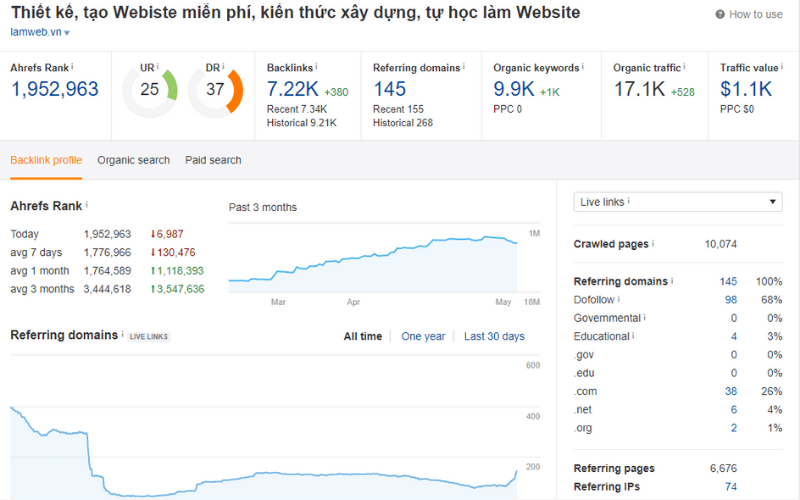Open Referring IPs count 74
The width and height of the screenshot is (800, 500).
click(731, 487)
